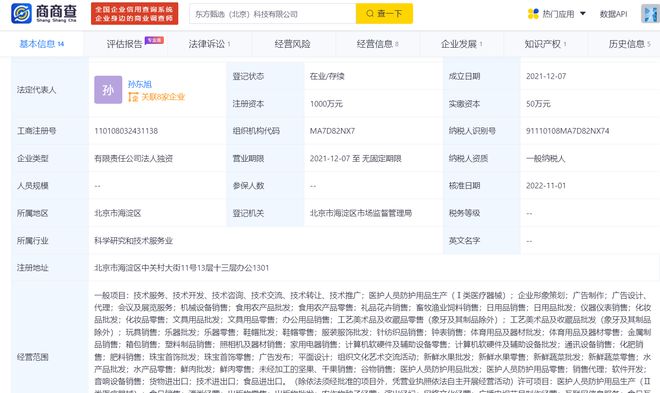Click the approval date 2022-11-01

point(546,186)
